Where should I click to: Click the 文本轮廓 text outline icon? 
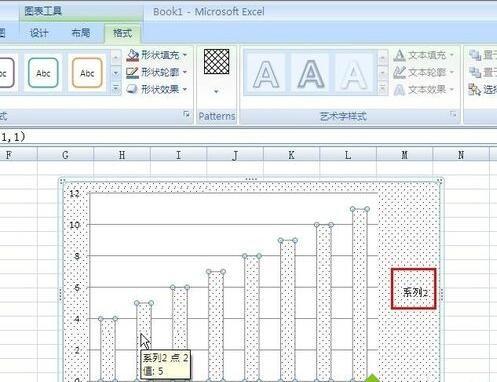(399, 72)
